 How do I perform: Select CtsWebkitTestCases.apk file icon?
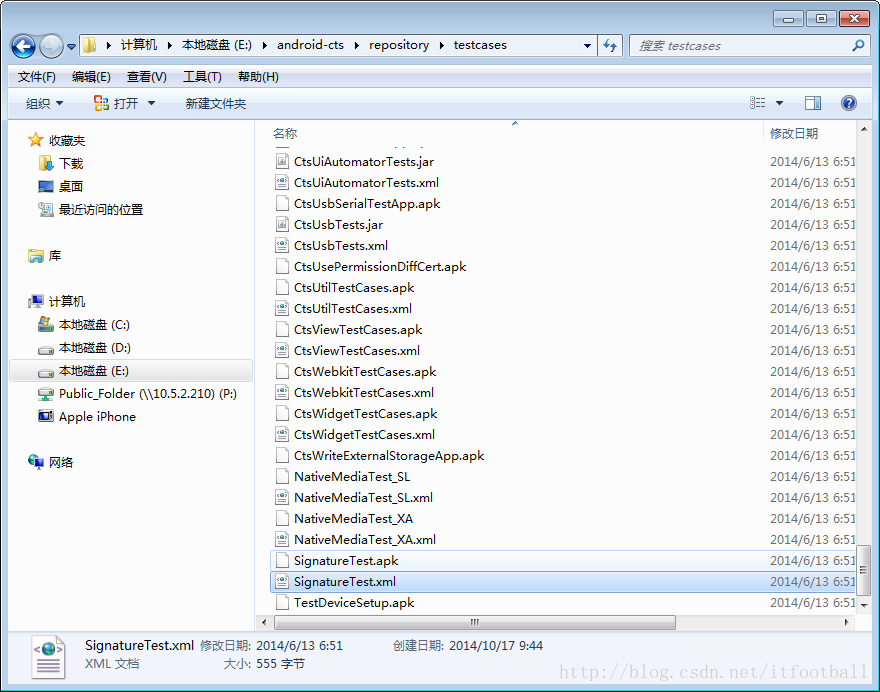282,372
